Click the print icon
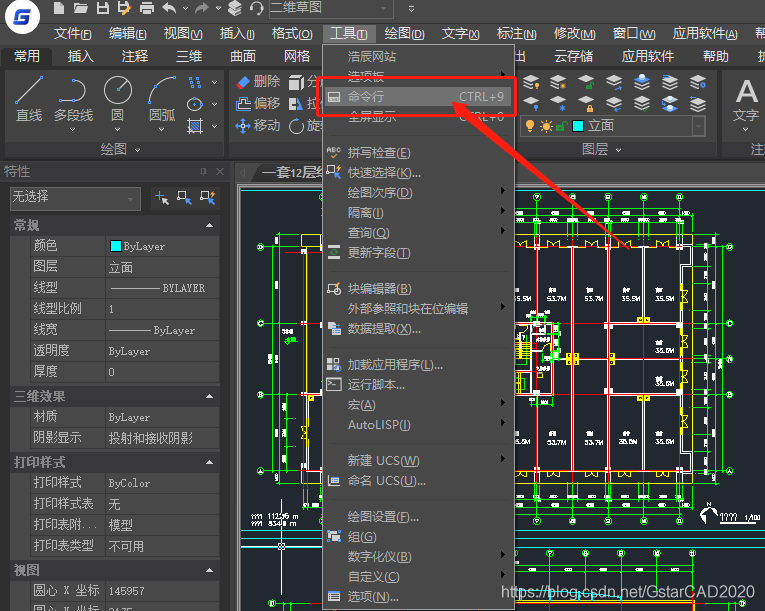The height and width of the screenshot is (611, 765). [146, 8]
